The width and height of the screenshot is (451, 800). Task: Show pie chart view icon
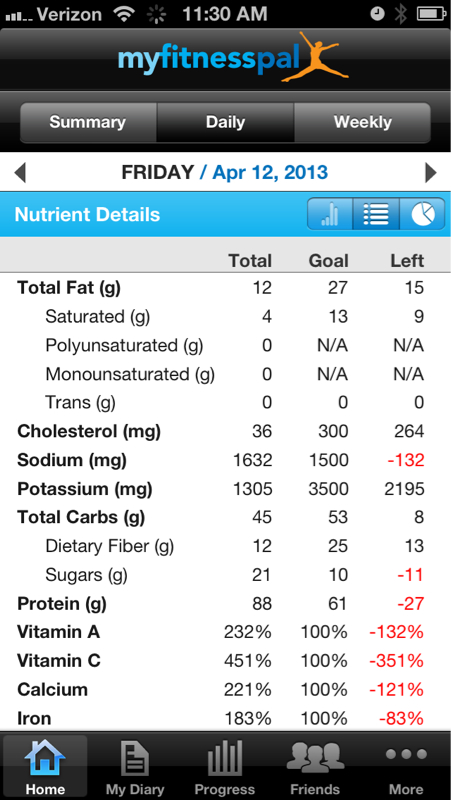422,214
